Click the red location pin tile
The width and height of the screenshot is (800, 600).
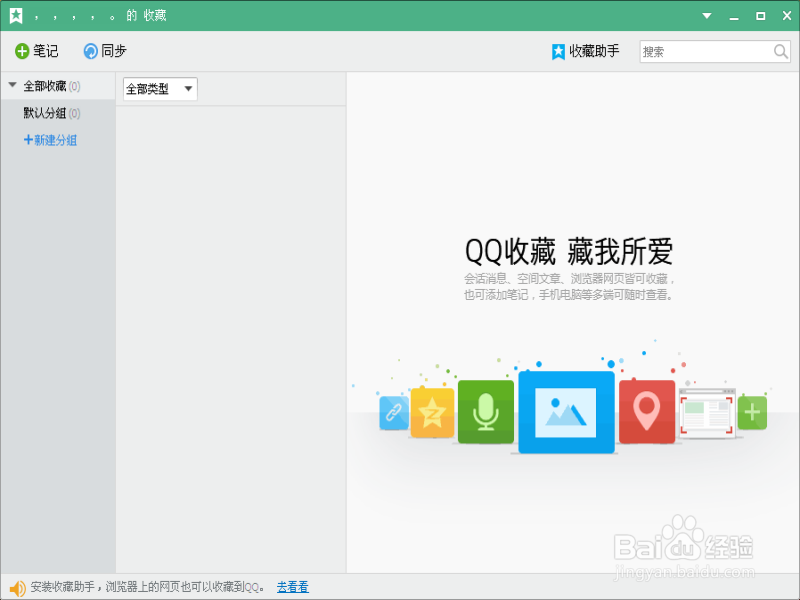click(647, 411)
